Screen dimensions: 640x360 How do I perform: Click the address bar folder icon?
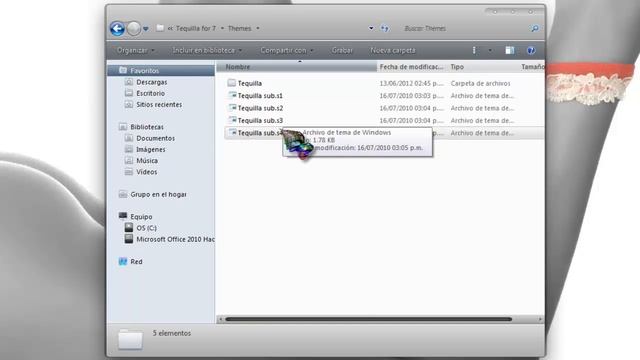point(160,28)
